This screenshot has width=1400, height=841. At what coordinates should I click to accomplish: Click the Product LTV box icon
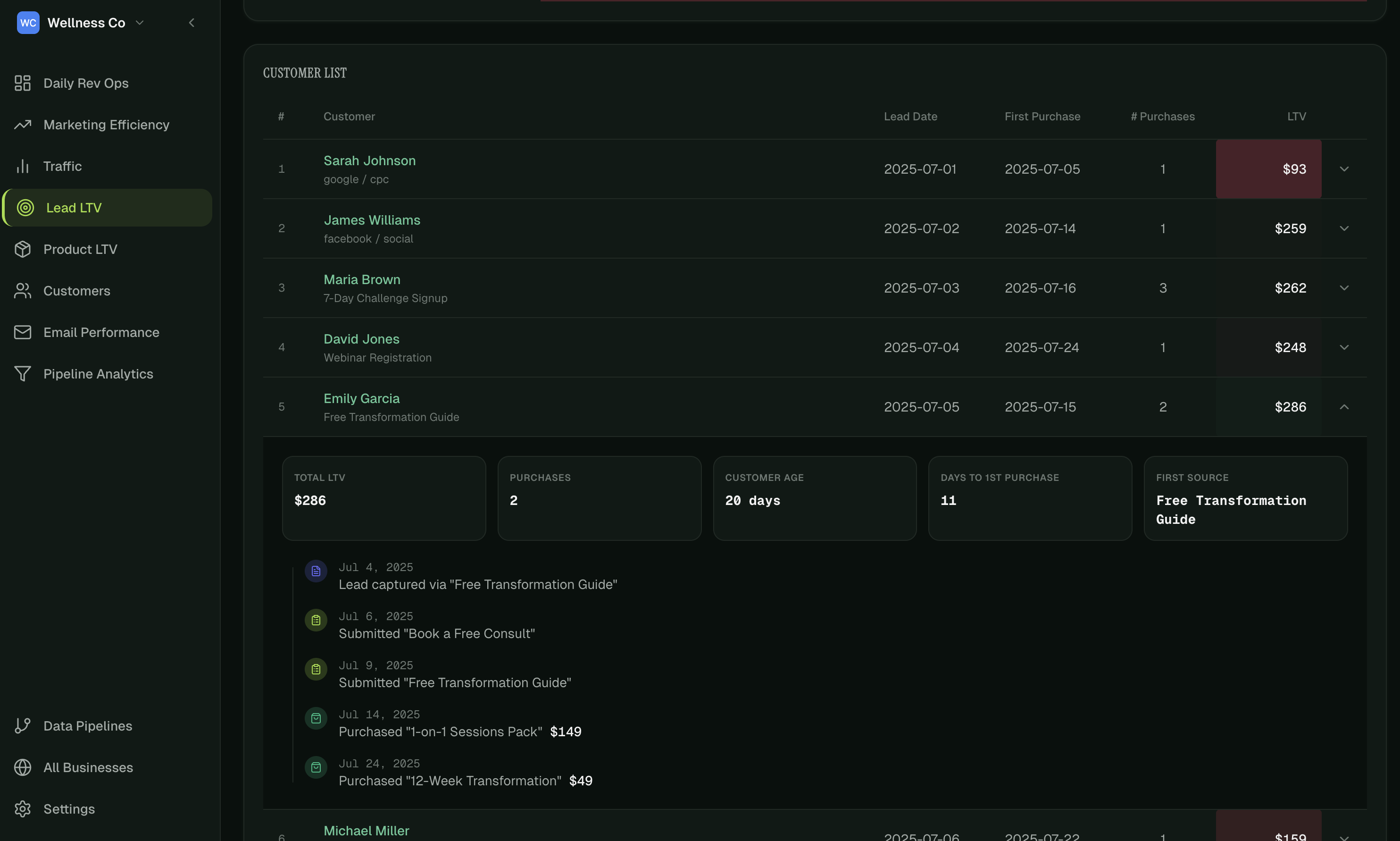[23, 249]
